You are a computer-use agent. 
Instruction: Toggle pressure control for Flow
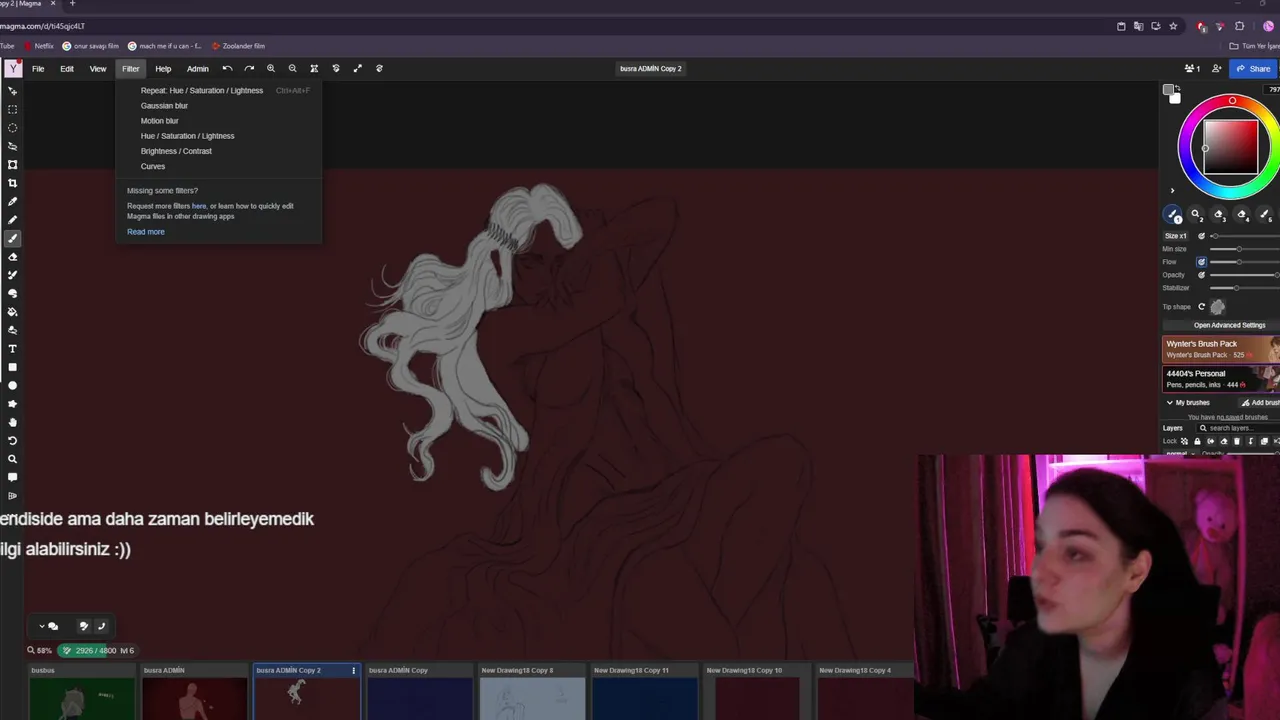point(1202,262)
